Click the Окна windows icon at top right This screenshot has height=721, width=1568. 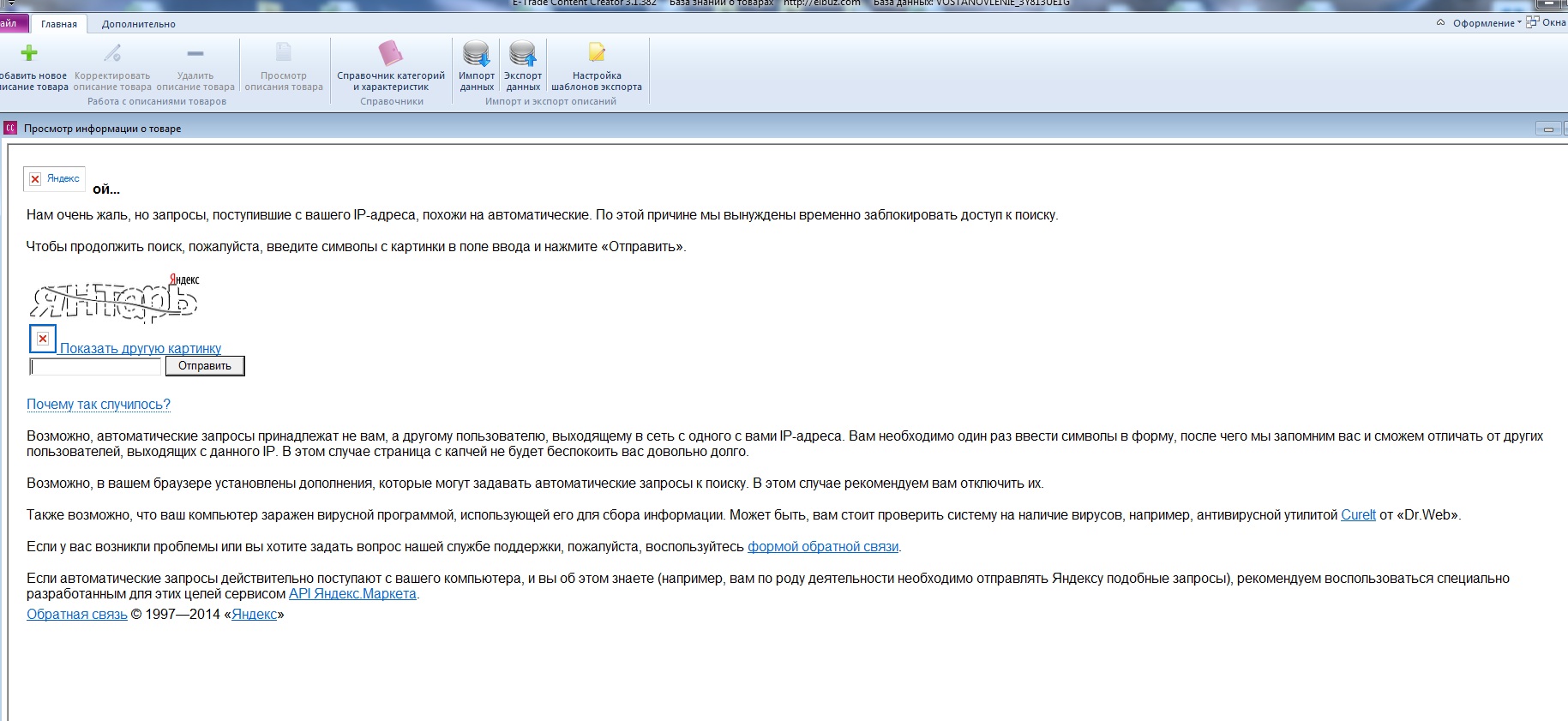pyautogui.click(x=1532, y=22)
